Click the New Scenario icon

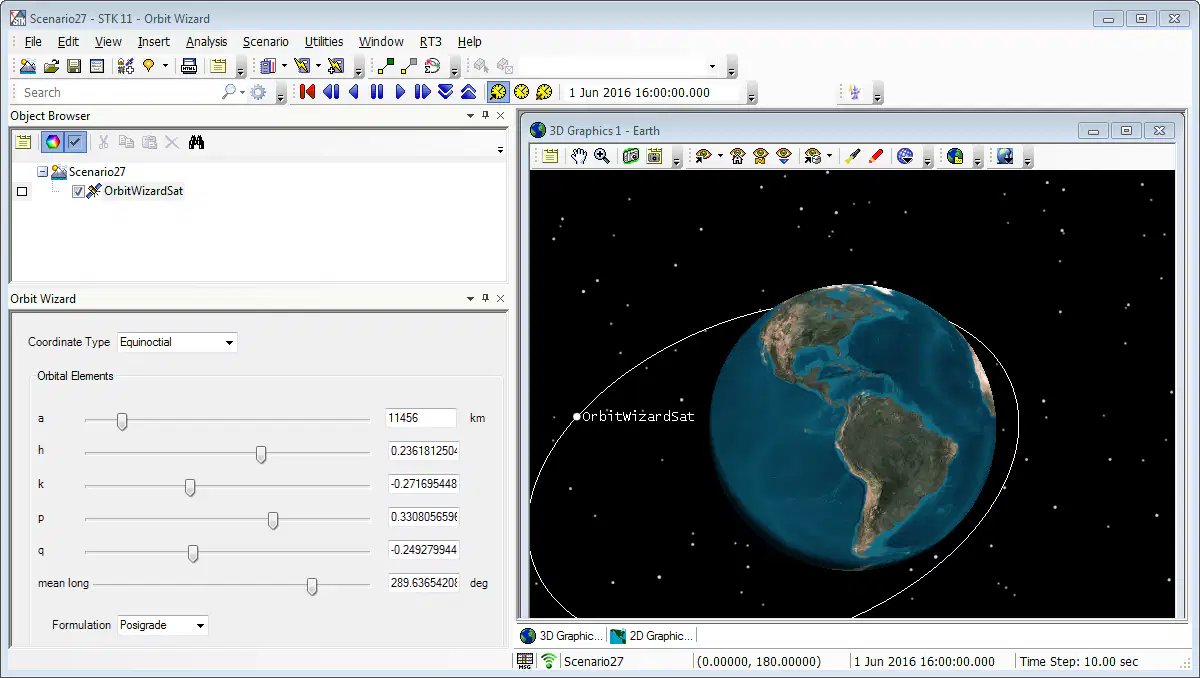tap(28, 66)
